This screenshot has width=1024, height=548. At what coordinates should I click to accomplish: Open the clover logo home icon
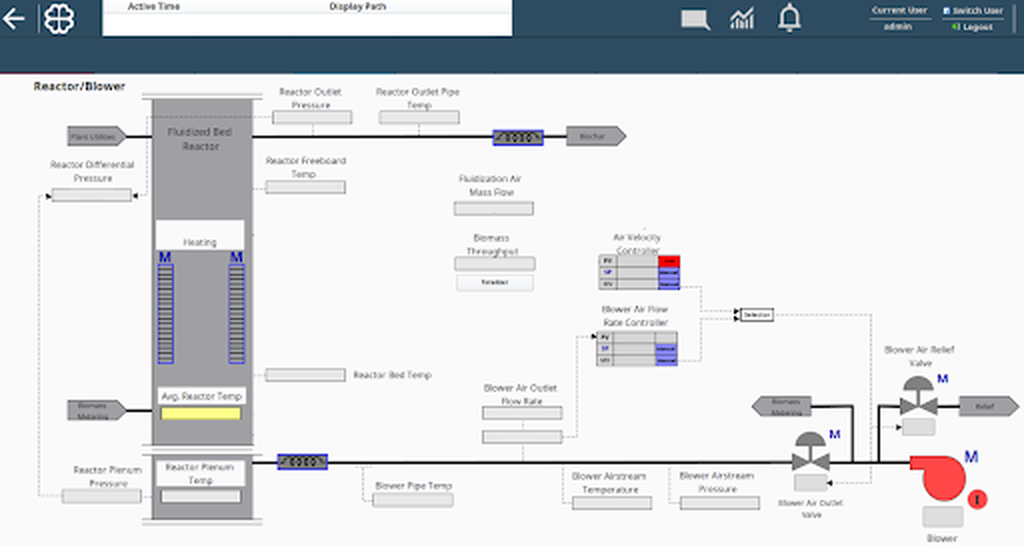click(x=57, y=19)
